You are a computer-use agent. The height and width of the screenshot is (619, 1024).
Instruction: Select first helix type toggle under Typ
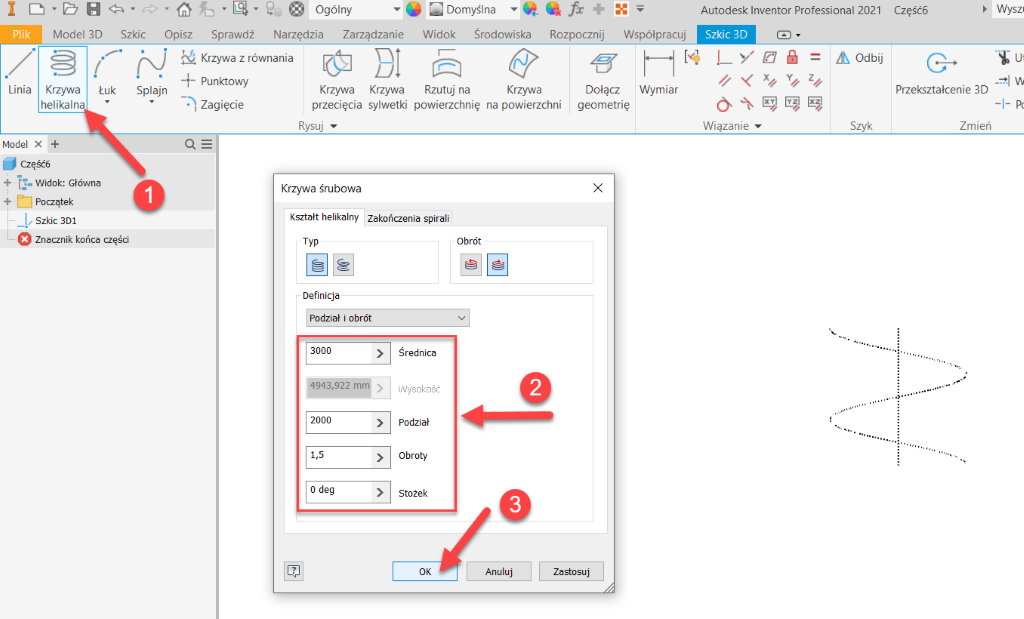coord(318,265)
